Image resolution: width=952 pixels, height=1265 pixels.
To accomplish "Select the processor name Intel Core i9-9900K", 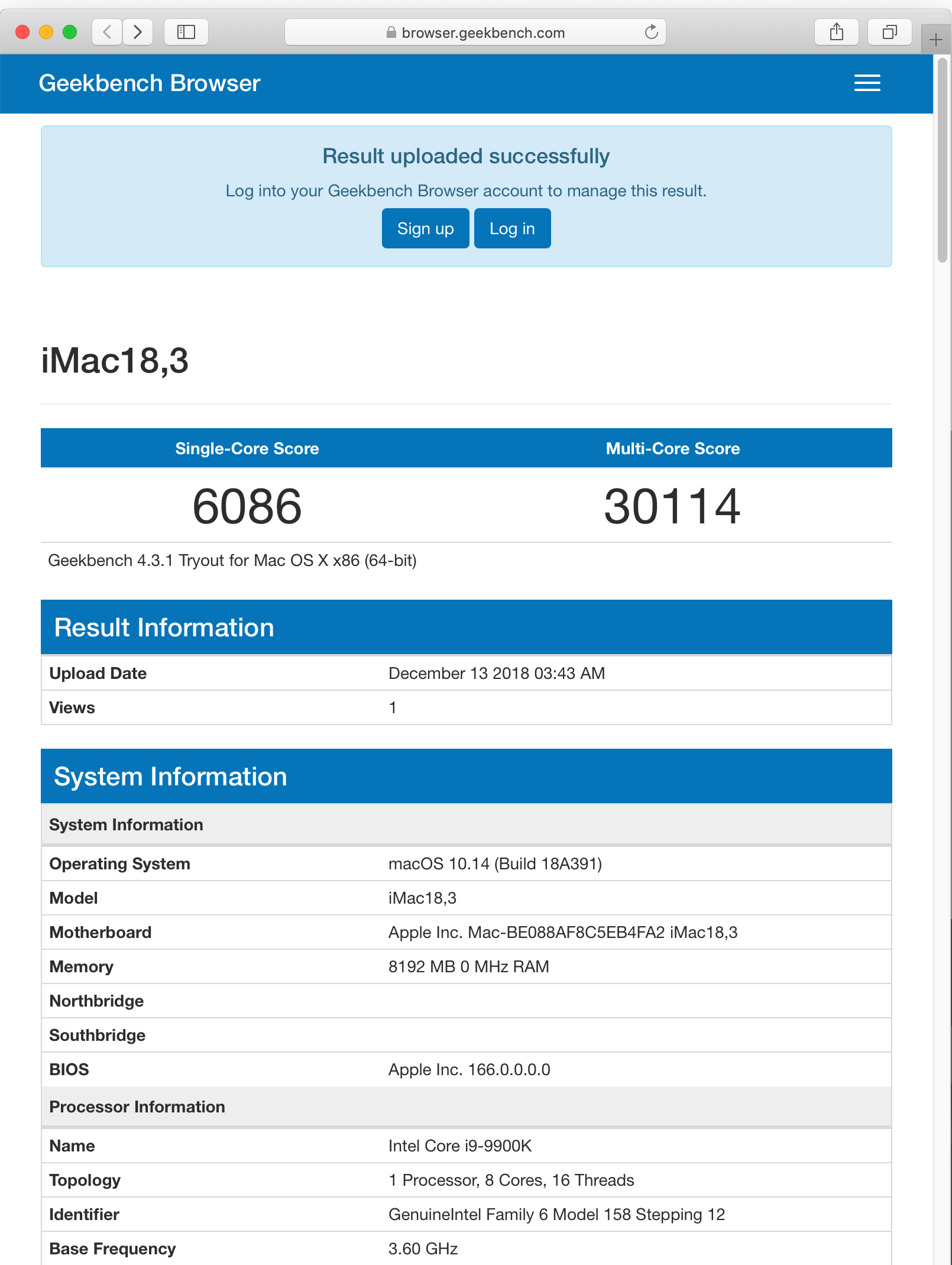I will pyautogui.click(x=460, y=1146).
